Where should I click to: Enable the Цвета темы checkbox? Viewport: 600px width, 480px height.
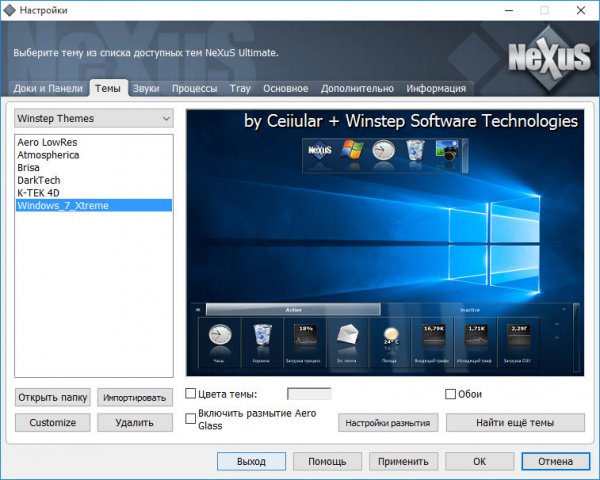coord(191,394)
